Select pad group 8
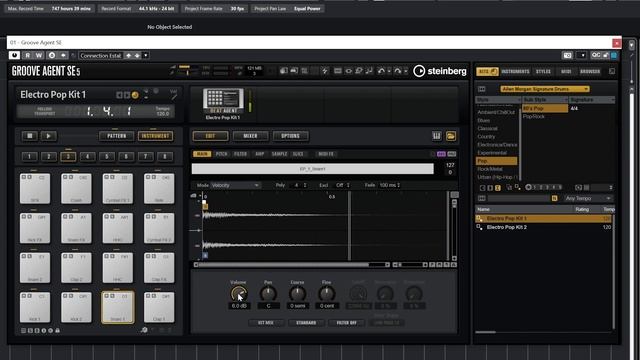The image size is (640, 360). coord(165,156)
